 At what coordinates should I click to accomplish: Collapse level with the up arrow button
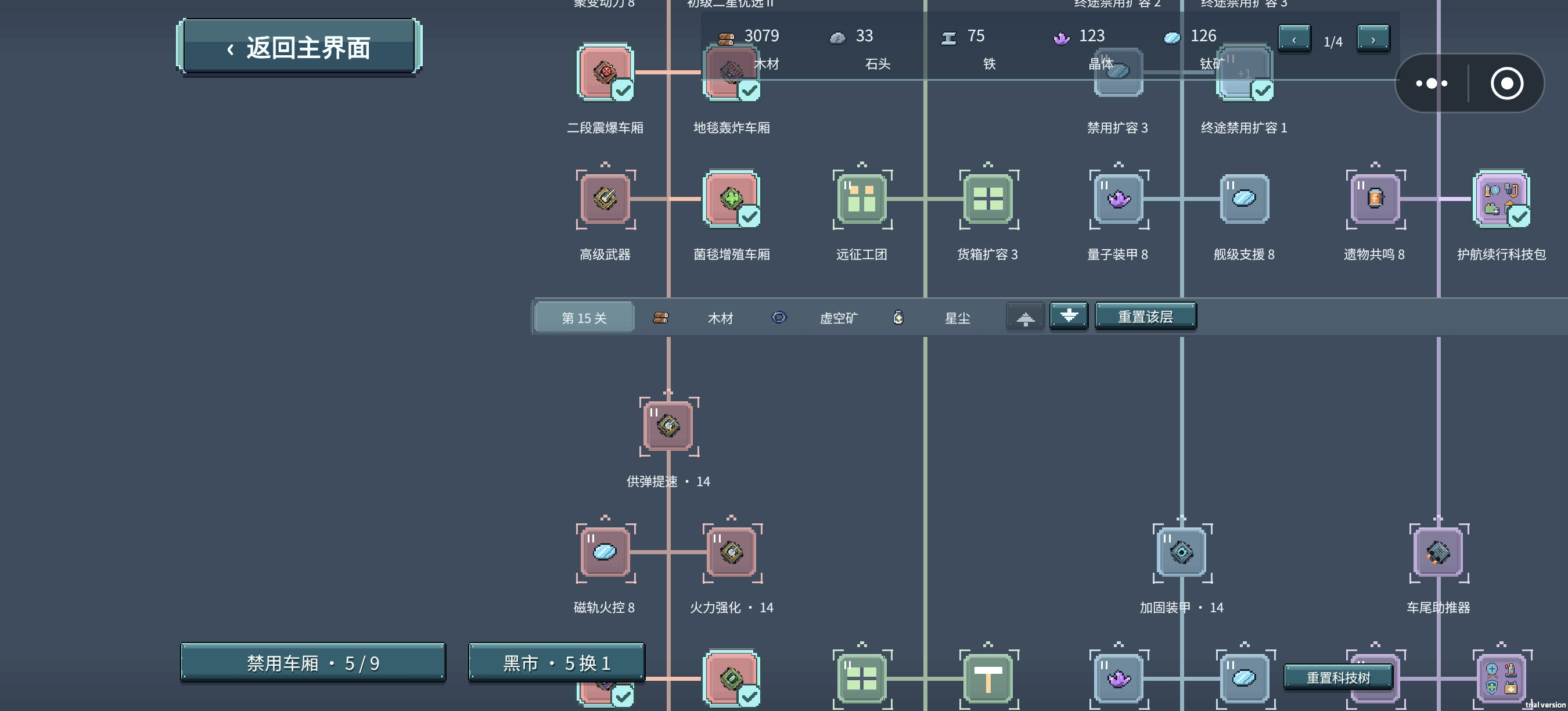coord(1025,317)
